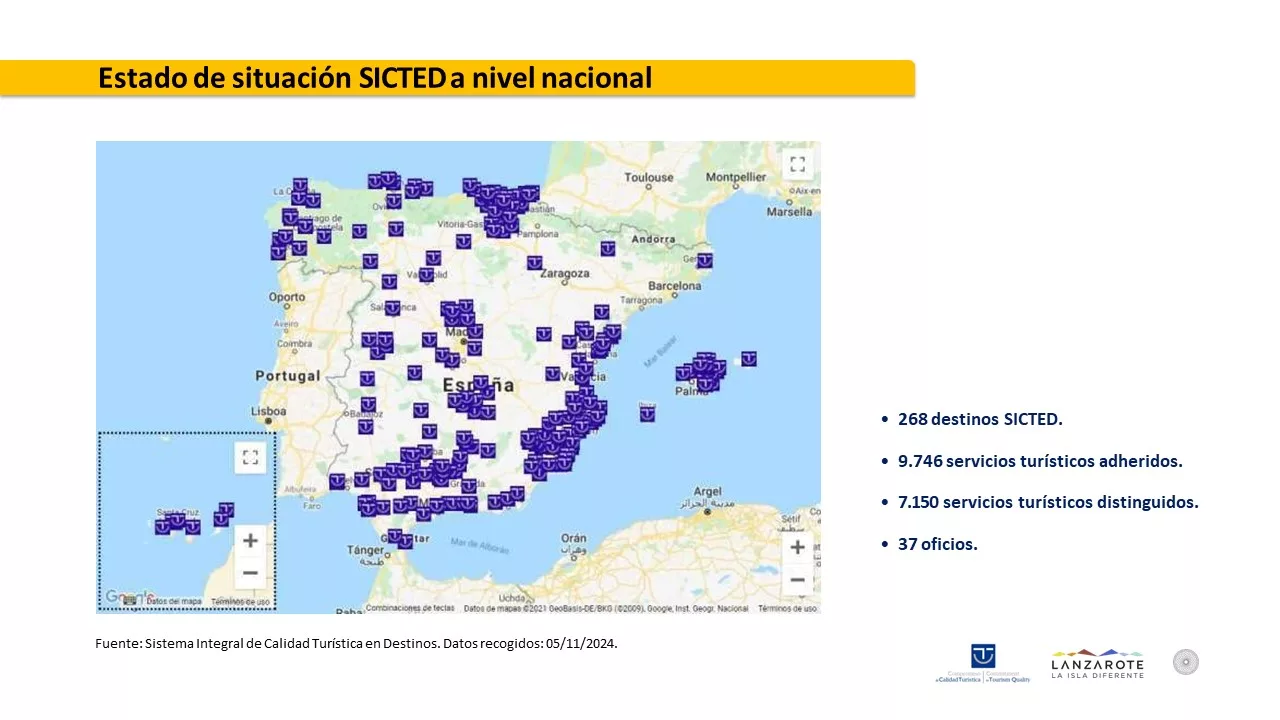The height and width of the screenshot is (720, 1280).
Task: Zoom in on the main Spain map
Action: (x=797, y=547)
